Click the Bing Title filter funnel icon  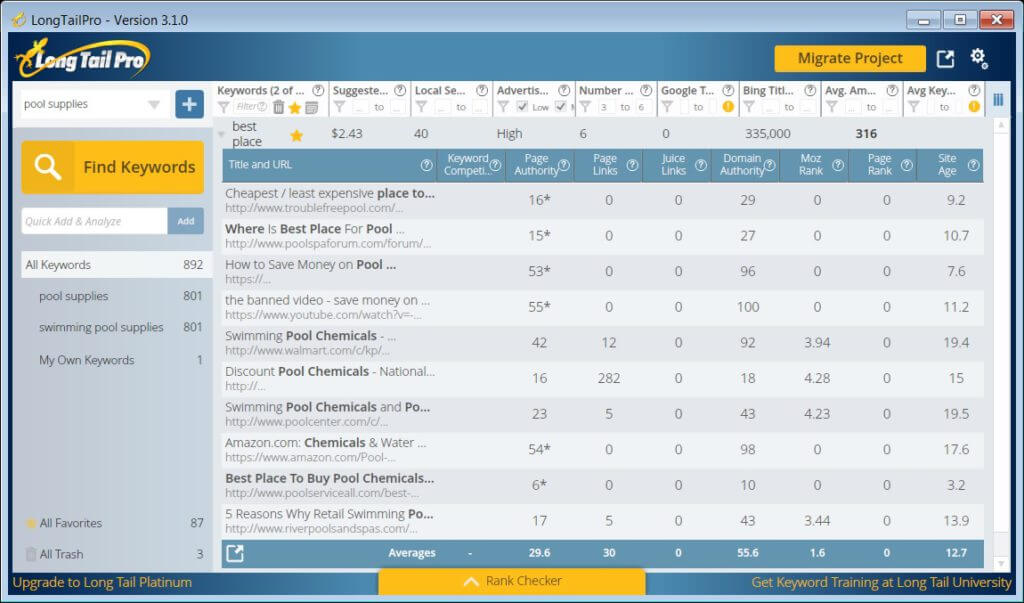749,107
